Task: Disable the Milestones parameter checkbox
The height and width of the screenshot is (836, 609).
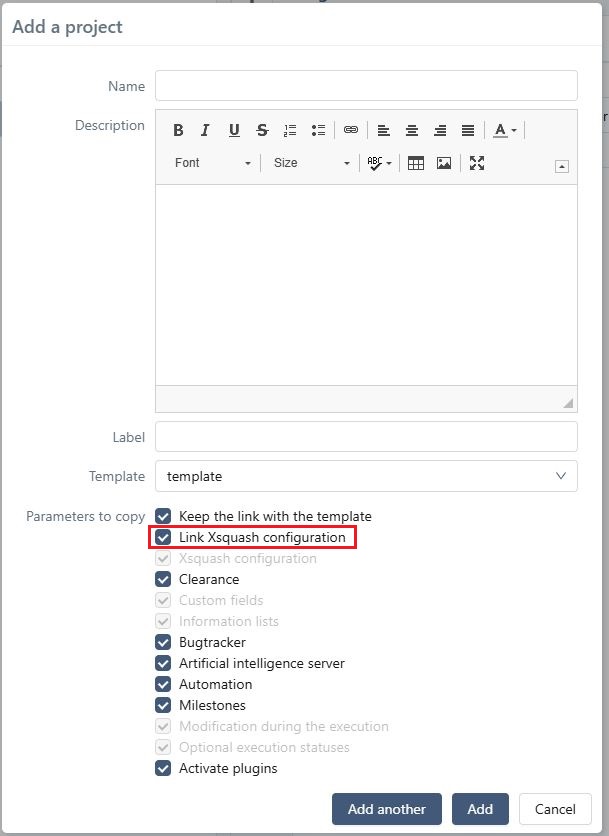Action: [163, 705]
